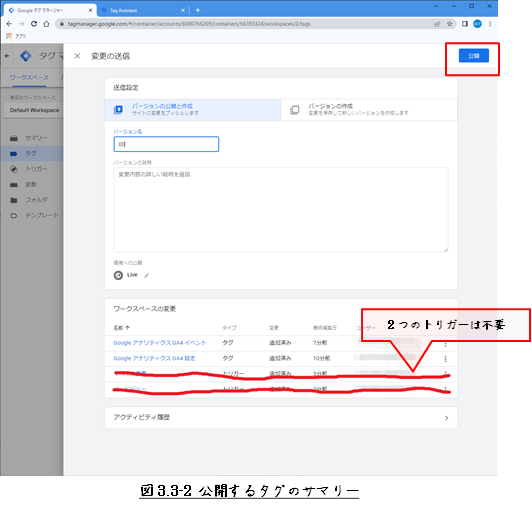Open アクティビティ履歴 row
This screenshot has height=523, width=532.
(x=281, y=418)
